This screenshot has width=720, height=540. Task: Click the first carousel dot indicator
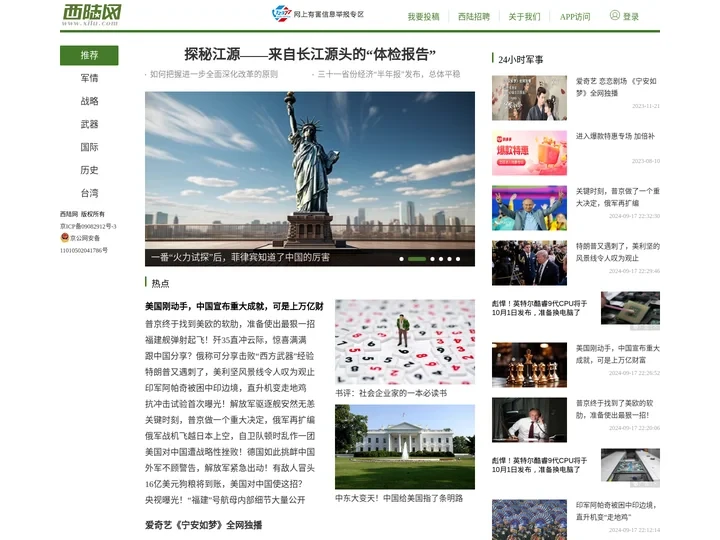coord(401,259)
